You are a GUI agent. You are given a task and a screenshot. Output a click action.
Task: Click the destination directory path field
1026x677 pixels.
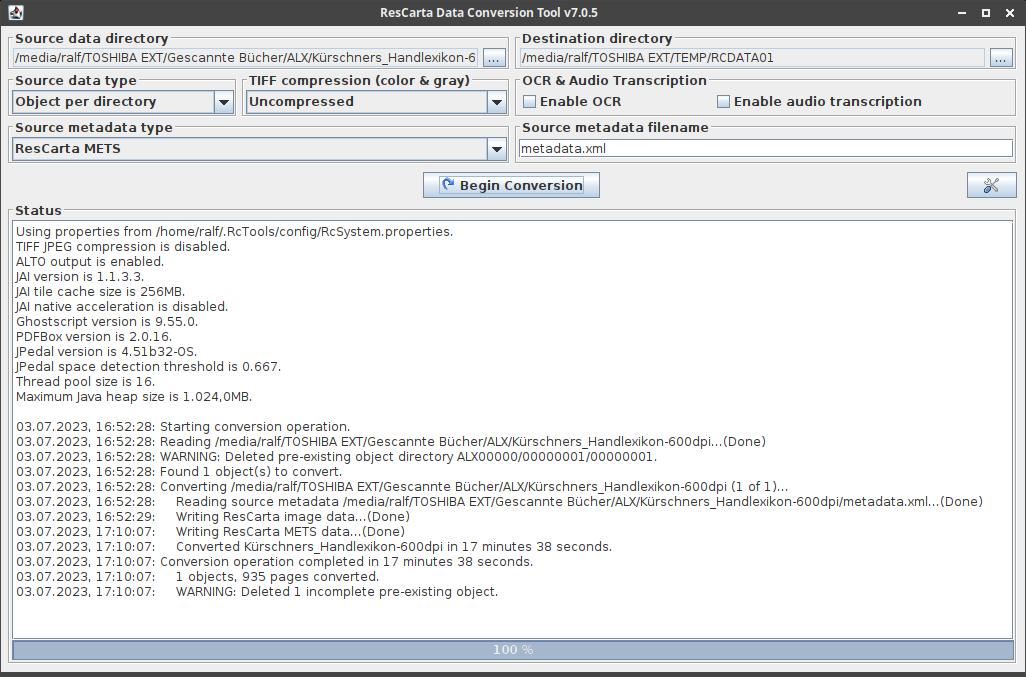click(x=752, y=58)
